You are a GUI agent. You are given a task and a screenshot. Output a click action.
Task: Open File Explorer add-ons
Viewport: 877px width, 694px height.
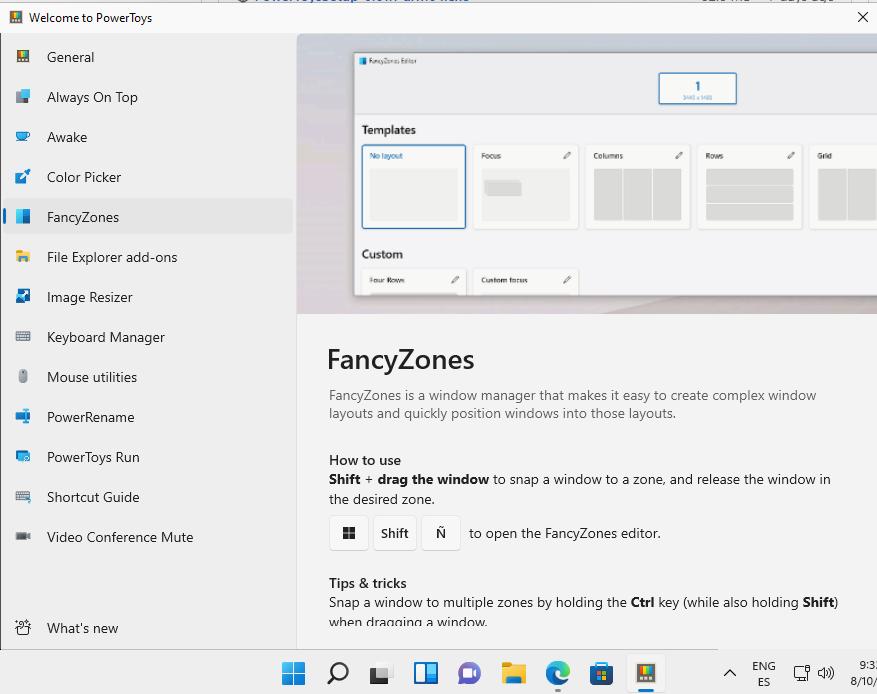point(114,257)
